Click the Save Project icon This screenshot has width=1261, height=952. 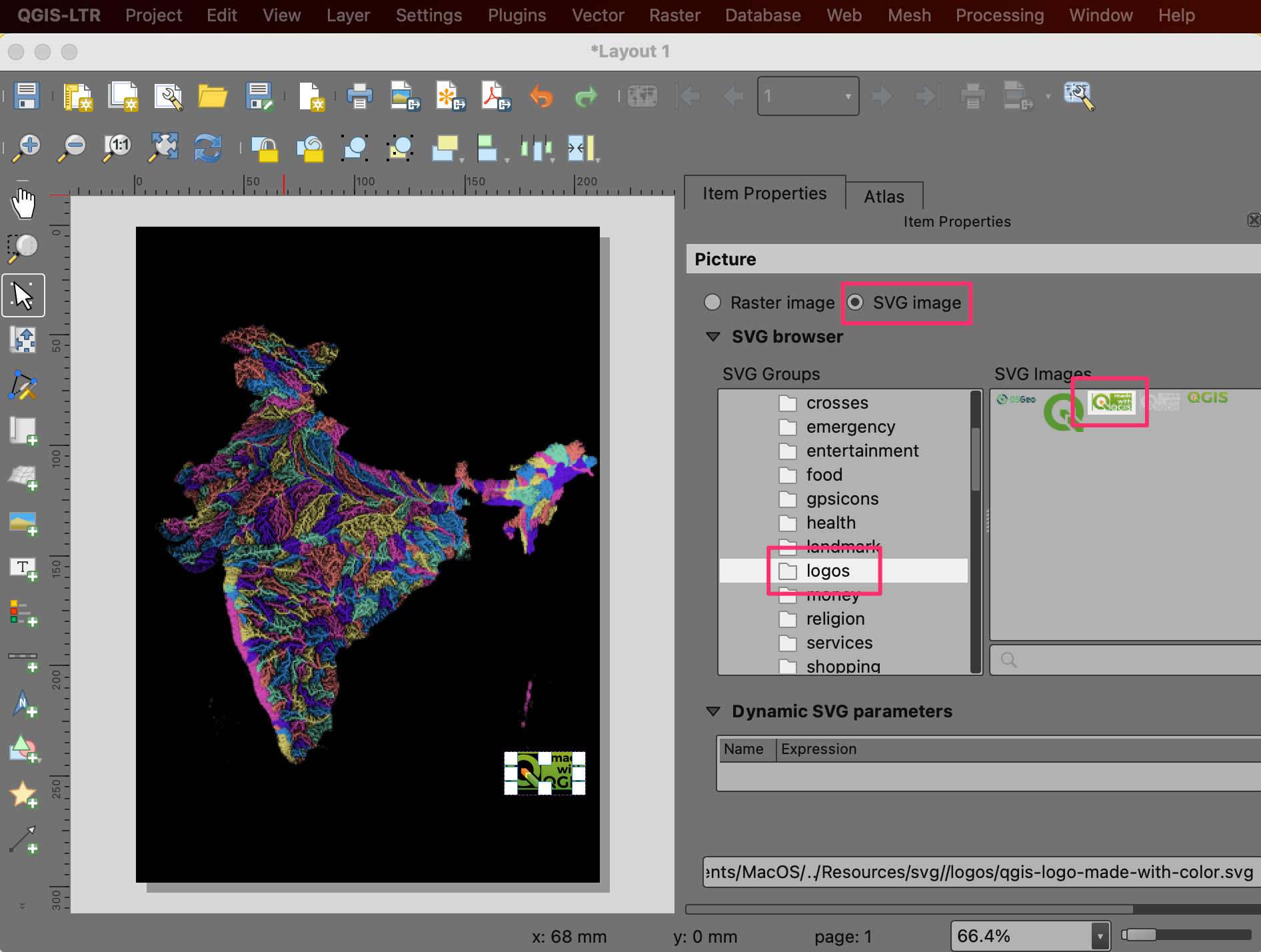pos(27,96)
